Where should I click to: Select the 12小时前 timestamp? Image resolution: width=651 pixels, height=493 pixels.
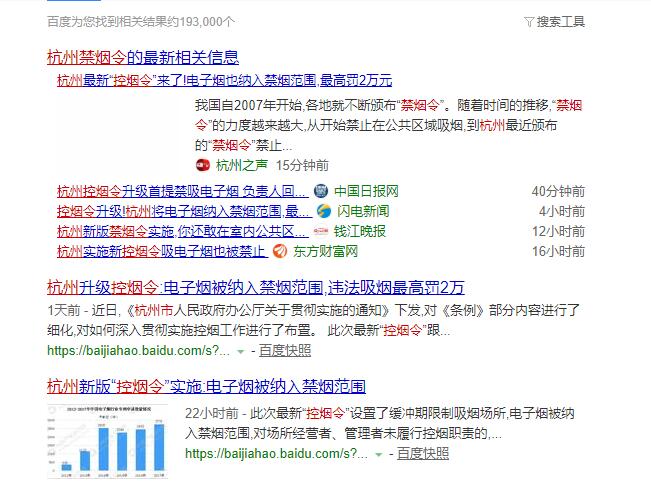pos(558,231)
